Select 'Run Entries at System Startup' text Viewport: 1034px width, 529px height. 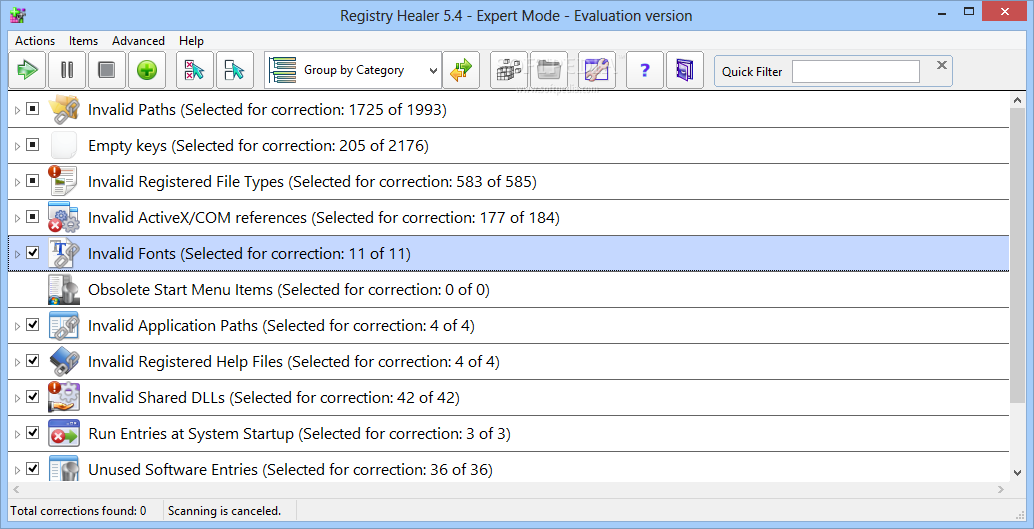[191, 434]
